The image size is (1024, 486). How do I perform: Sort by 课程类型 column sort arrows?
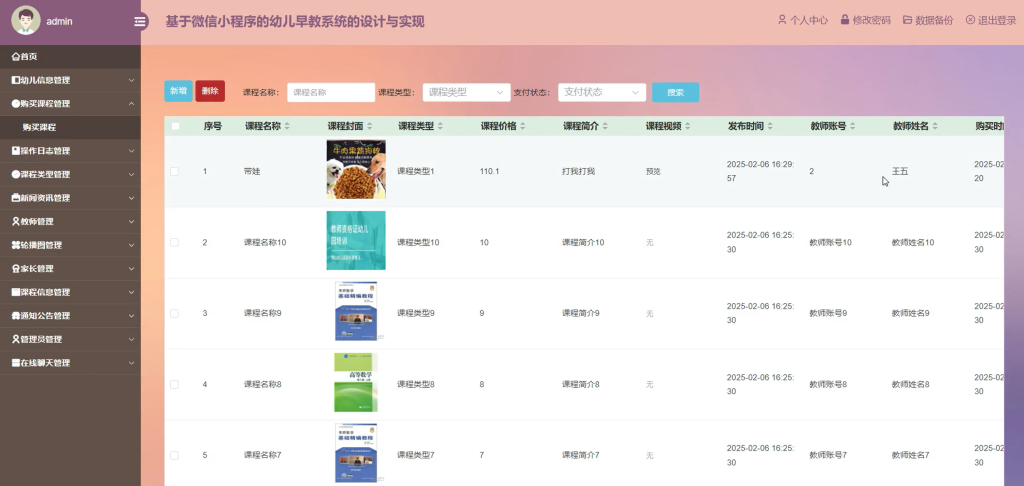(440, 126)
